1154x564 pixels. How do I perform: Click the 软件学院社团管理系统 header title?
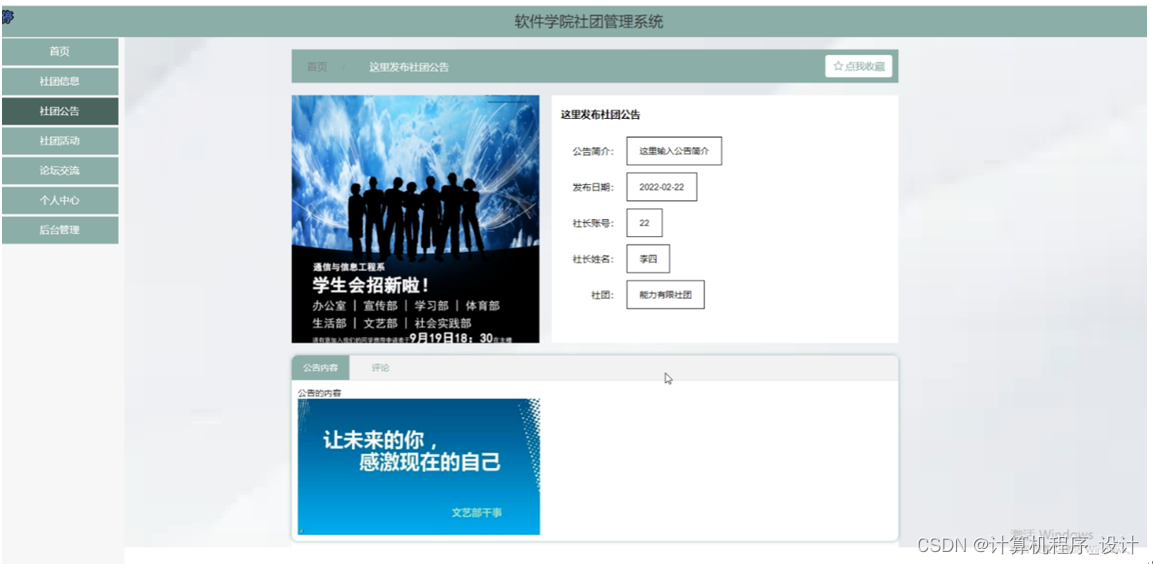(x=589, y=22)
